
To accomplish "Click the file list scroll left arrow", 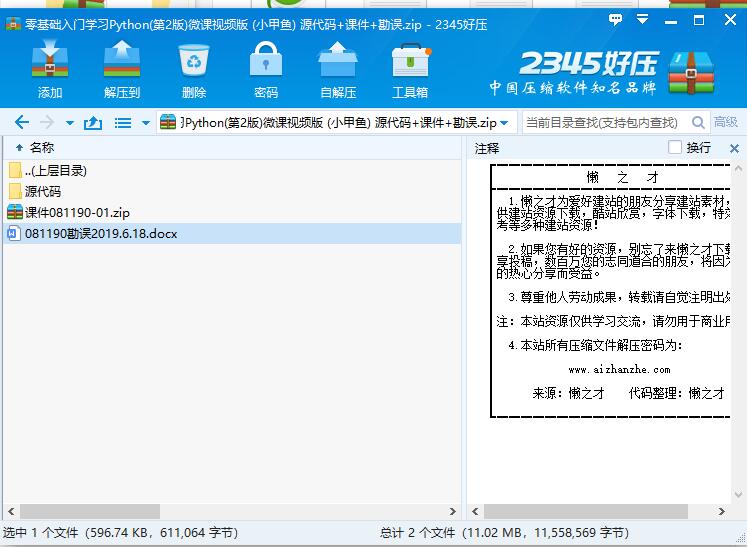I will (x=11, y=511).
